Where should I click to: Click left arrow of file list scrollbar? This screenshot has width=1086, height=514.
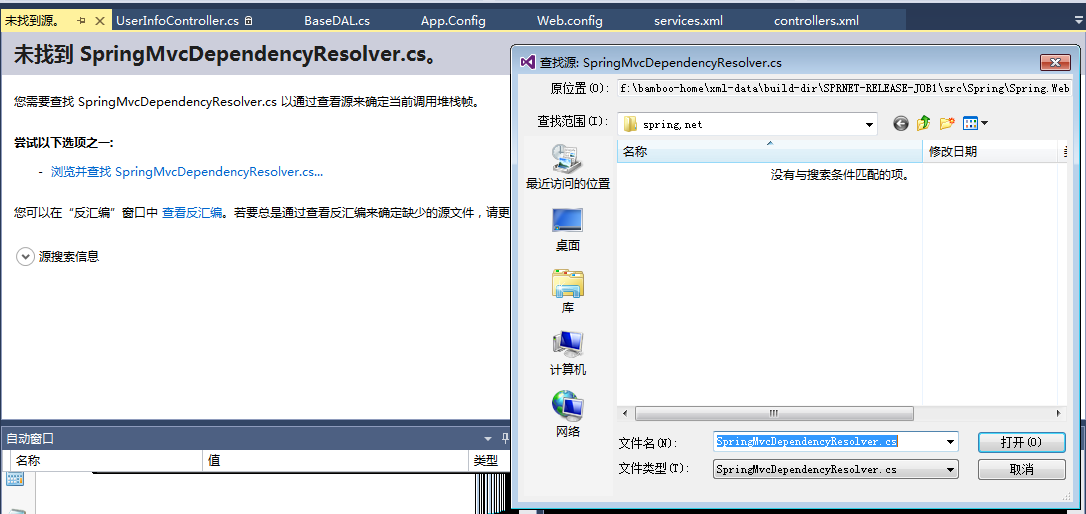click(625, 414)
